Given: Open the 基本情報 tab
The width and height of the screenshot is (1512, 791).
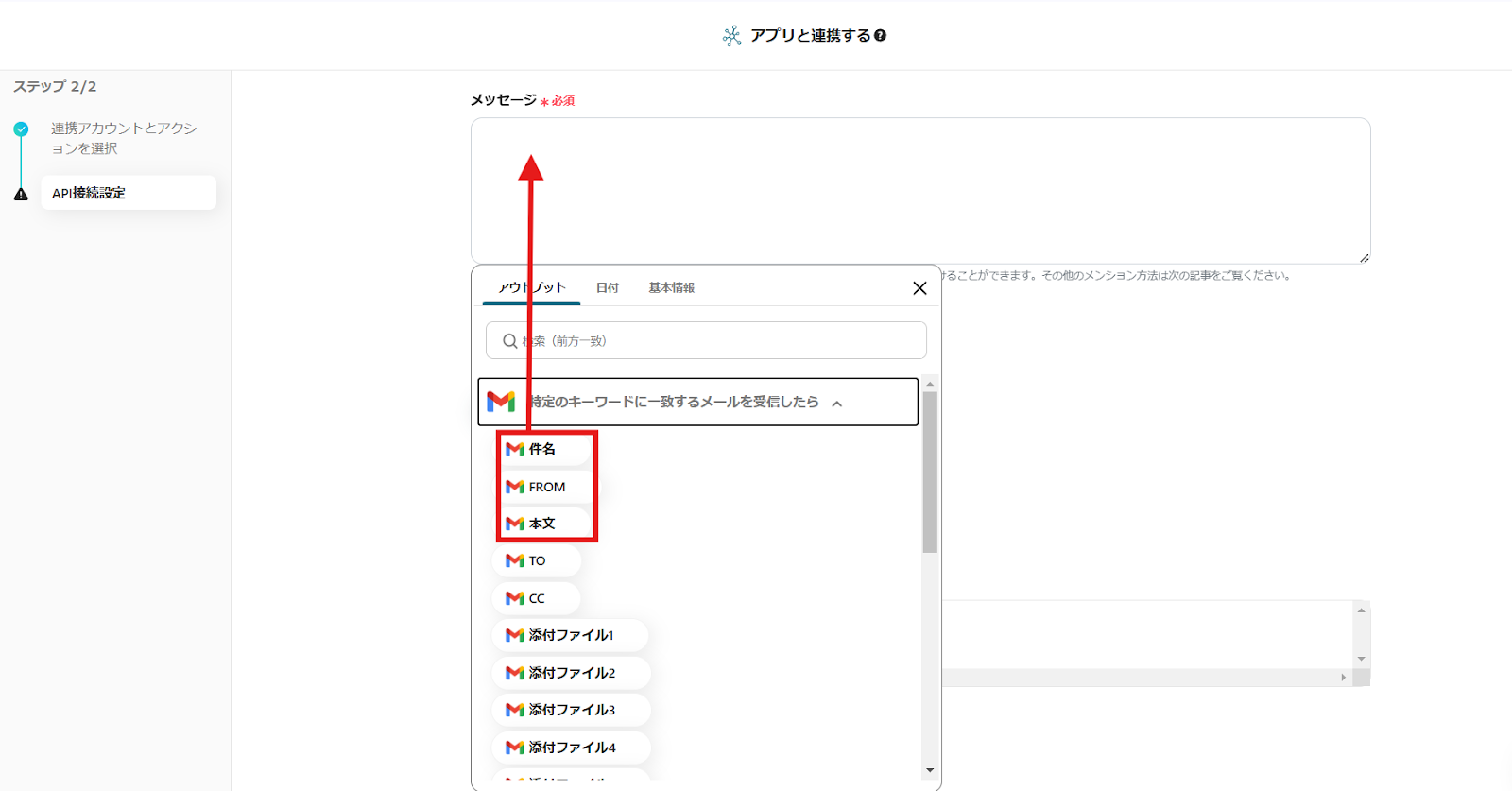Looking at the screenshot, I should (671, 288).
